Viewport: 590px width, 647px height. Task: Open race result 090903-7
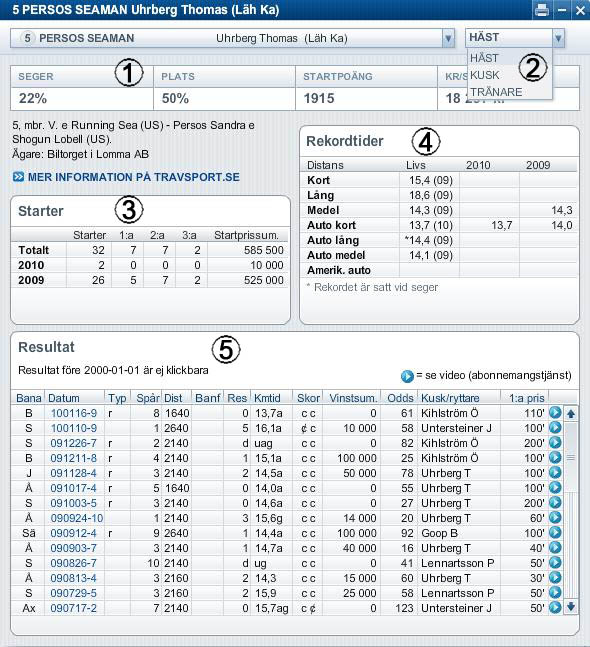click(x=73, y=548)
